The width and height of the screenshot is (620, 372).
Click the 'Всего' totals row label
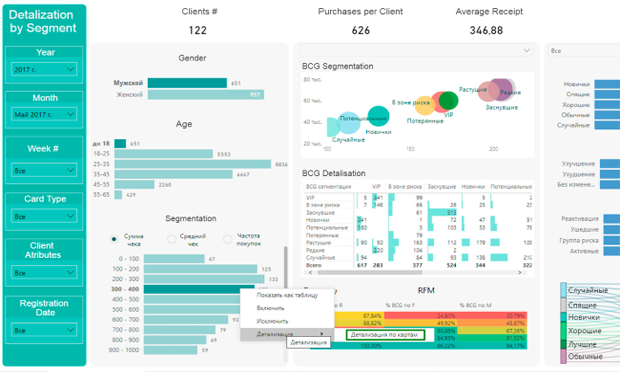click(x=314, y=265)
